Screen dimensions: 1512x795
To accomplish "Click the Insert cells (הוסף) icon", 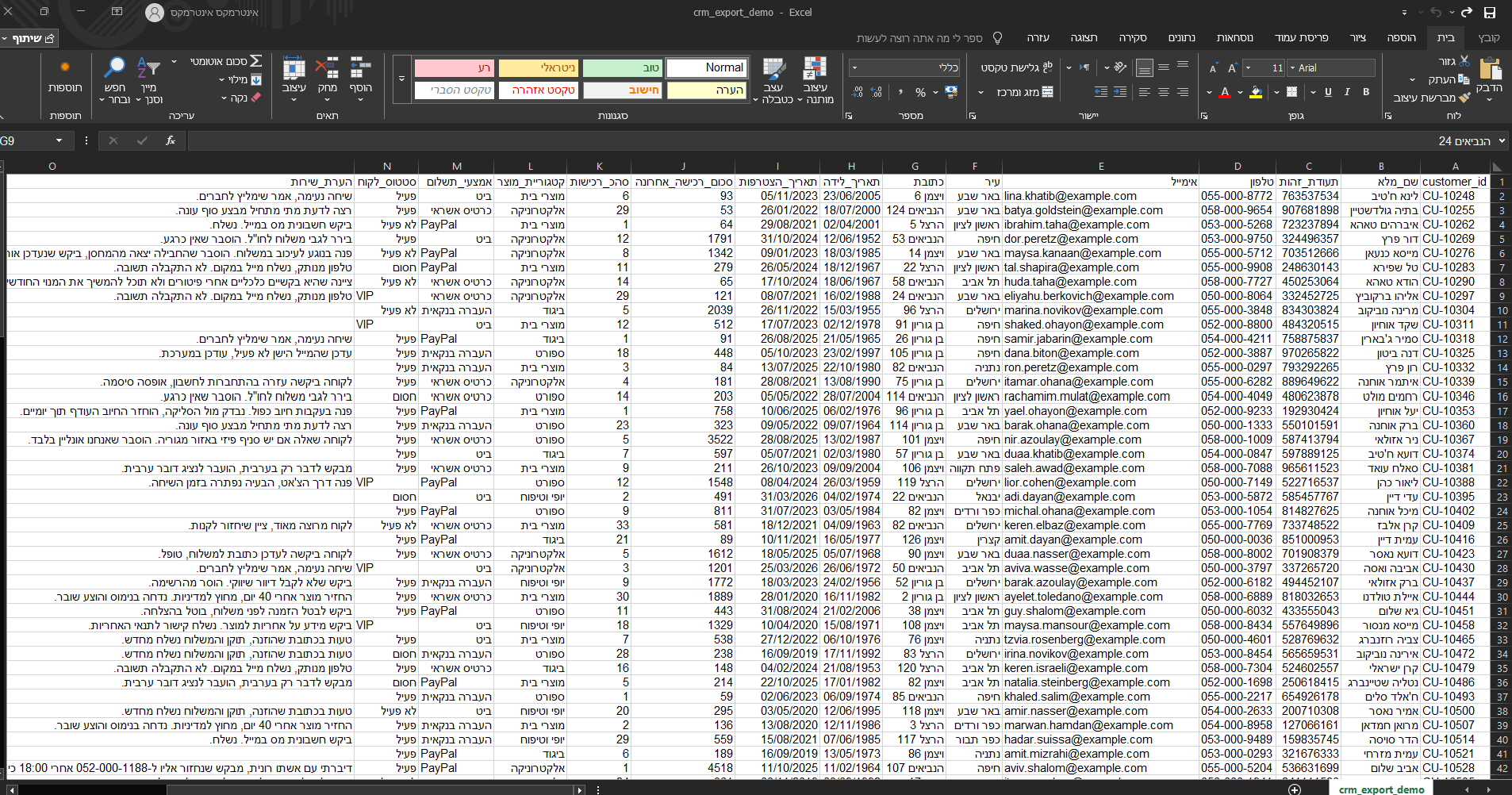I will coord(361,68).
